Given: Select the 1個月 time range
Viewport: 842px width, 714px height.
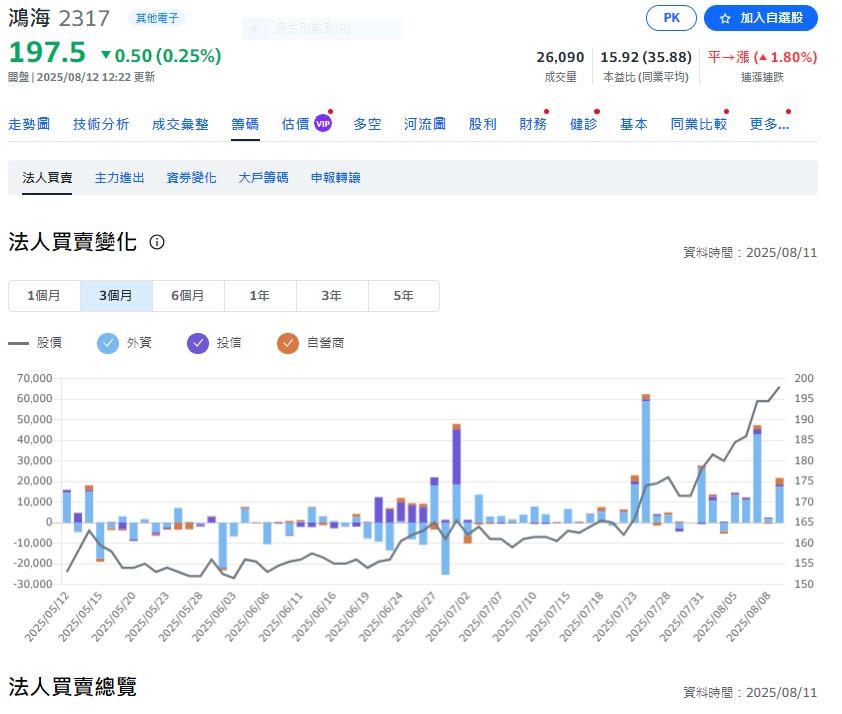Looking at the screenshot, I should pos(43,296).
